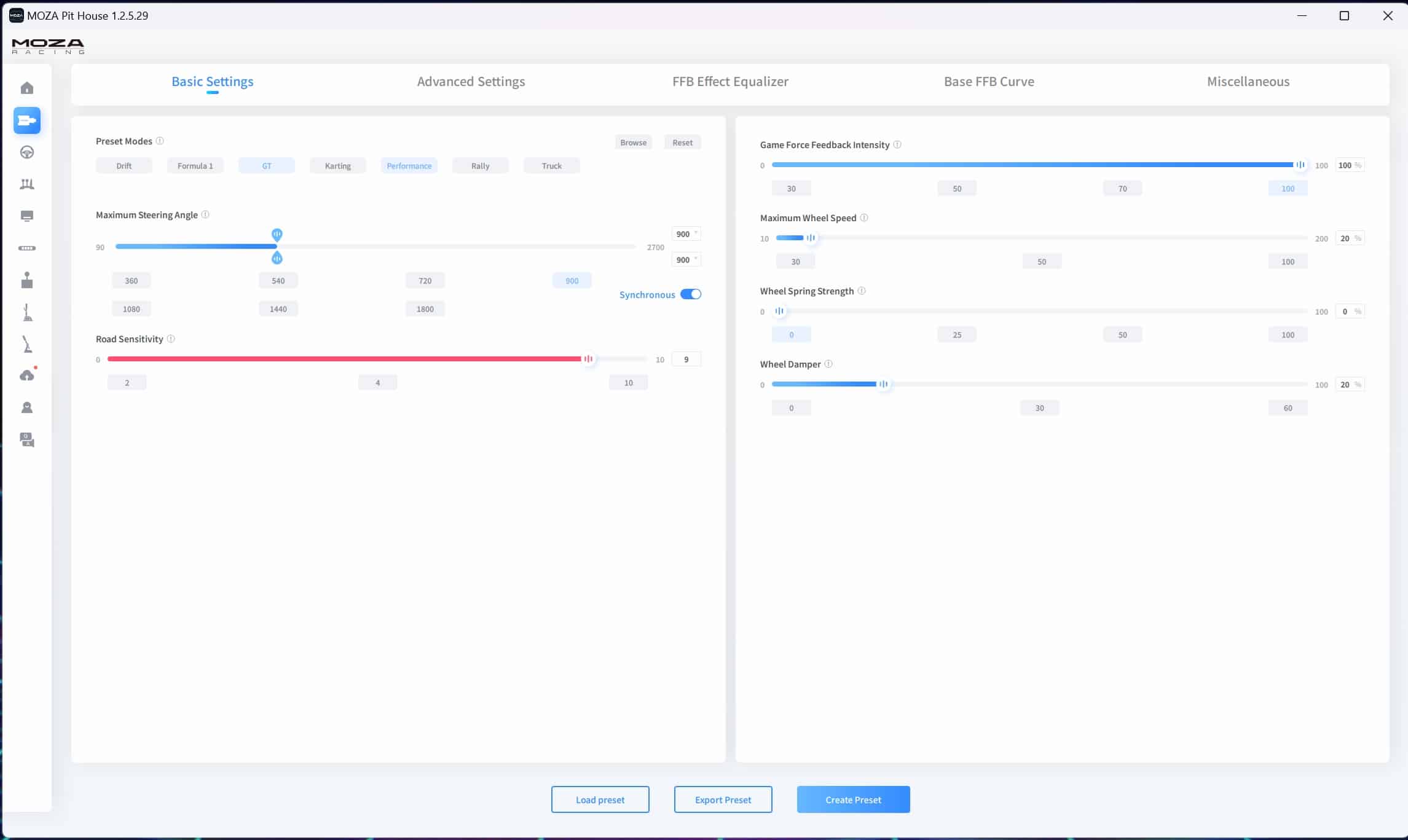Screen dimensions: 1408x840
Task: Open the Home page in sidebar
Action: (x=27, y=88)
